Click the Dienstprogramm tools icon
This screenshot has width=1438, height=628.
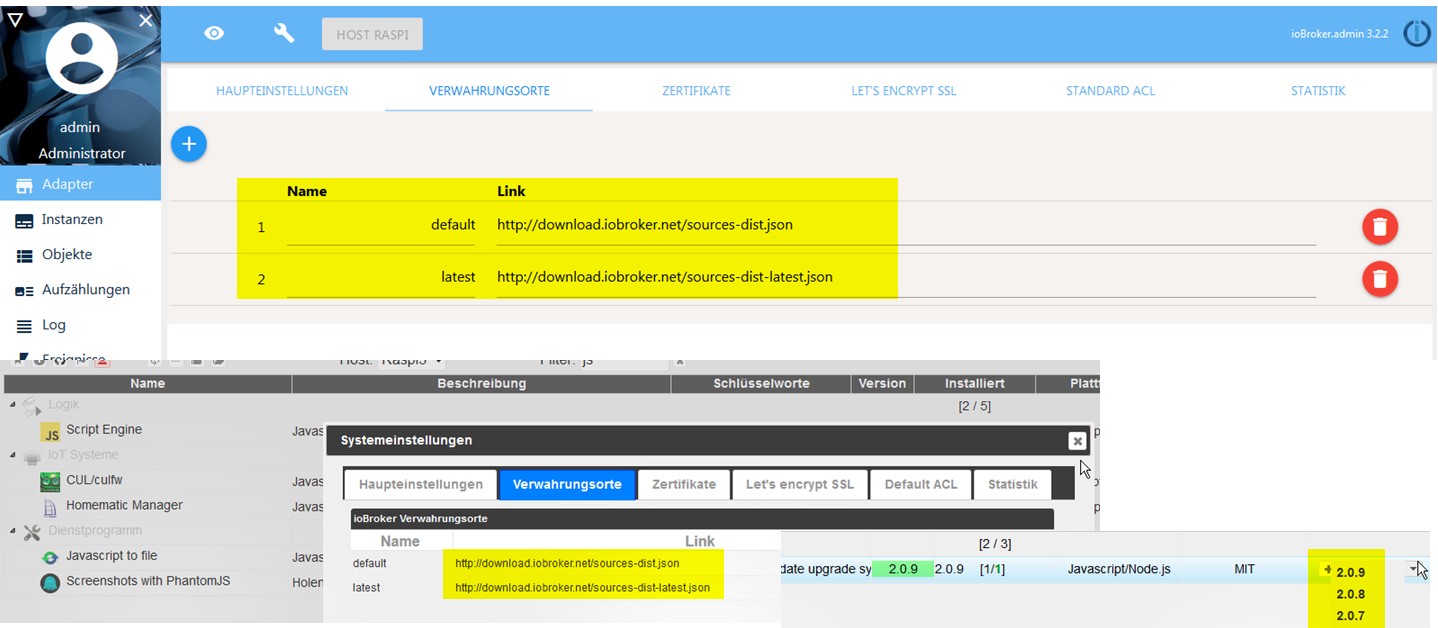click(31, 531)
